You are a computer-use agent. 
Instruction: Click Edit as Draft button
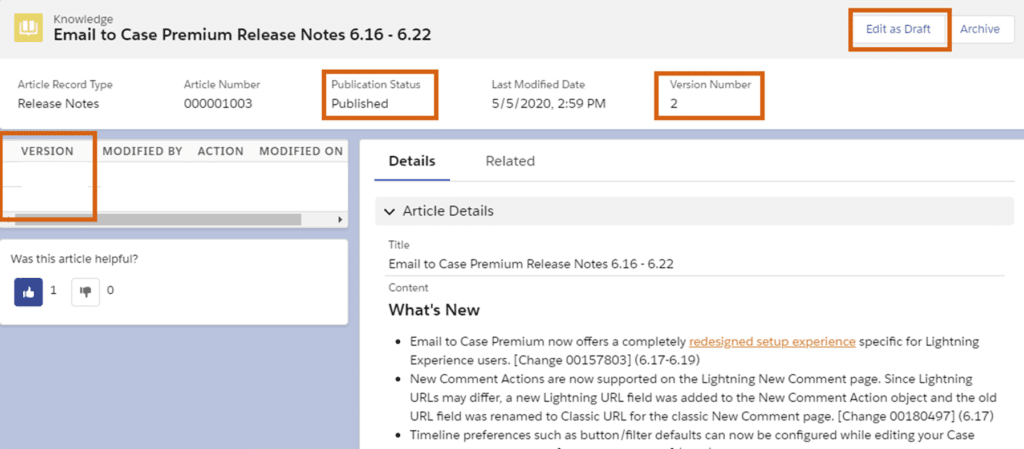[898, 29]
